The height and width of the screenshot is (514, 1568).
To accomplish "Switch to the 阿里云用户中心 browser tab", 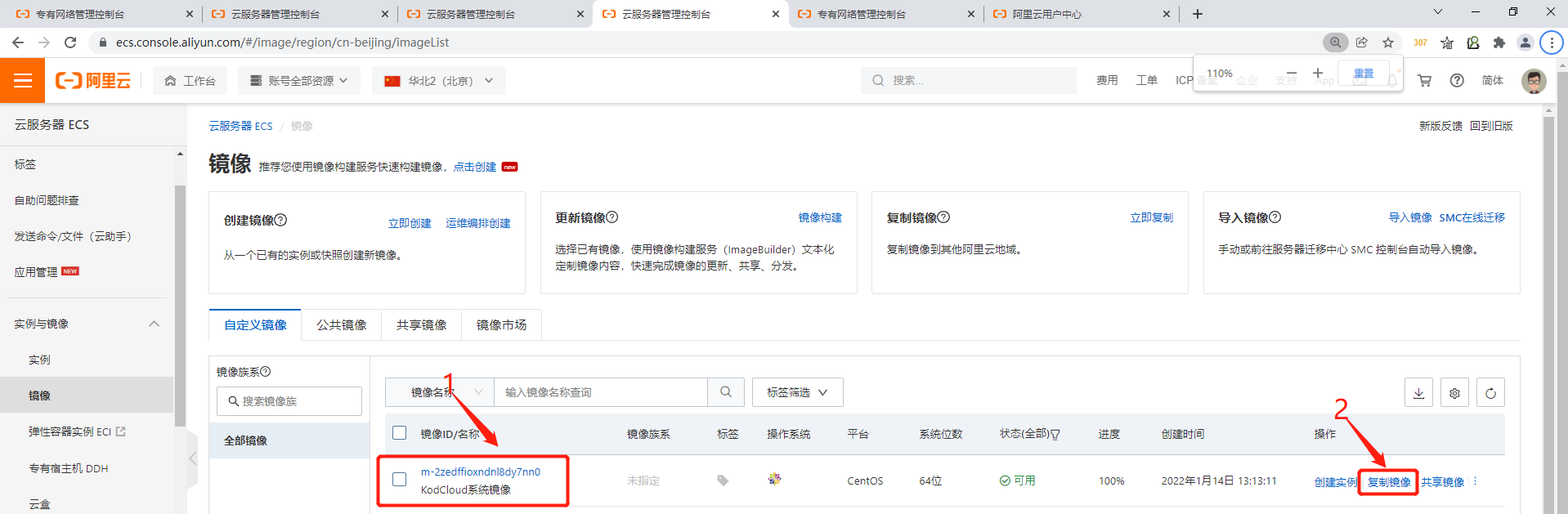I will [1082, 14].
